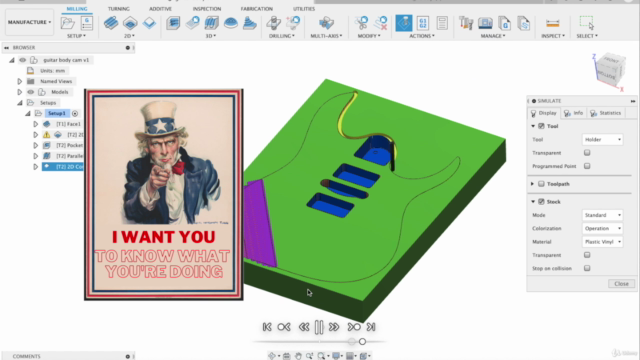The width and height of the screenshot is (640, 360).
Task: Expand the Named Views tree node
Action: [x=19, y=81]
